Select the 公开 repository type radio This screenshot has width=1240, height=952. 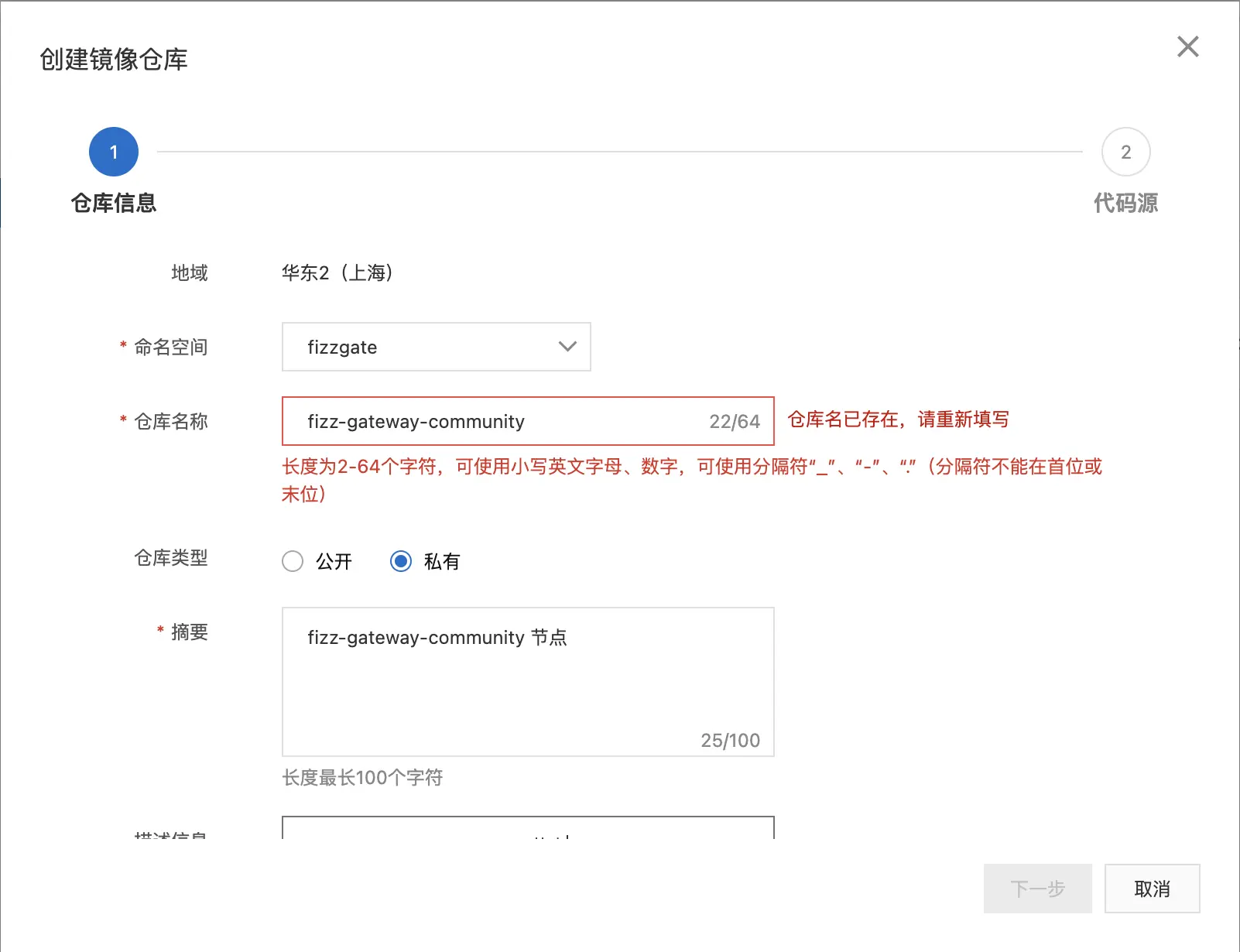(x=293, y=561)
